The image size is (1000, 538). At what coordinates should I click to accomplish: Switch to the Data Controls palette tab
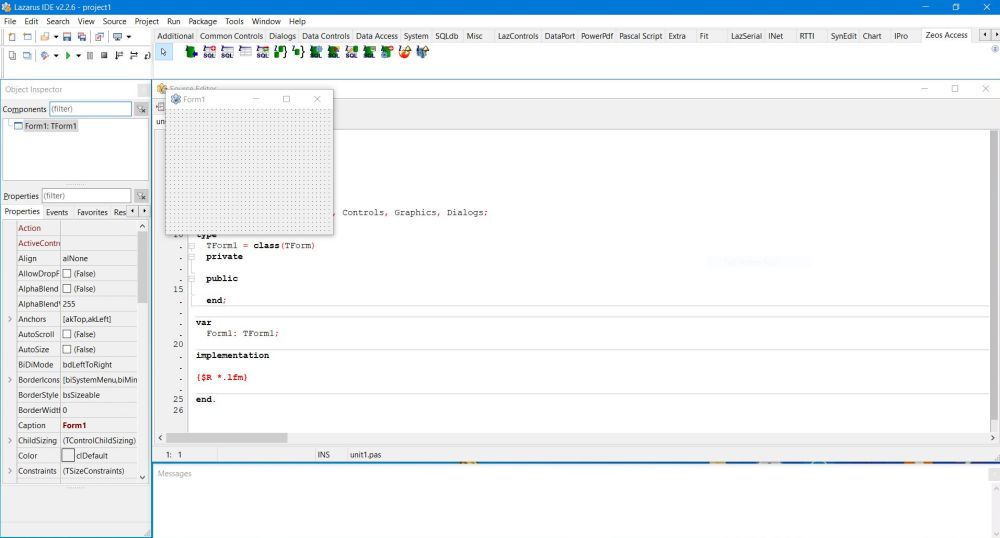click(326, 36)
